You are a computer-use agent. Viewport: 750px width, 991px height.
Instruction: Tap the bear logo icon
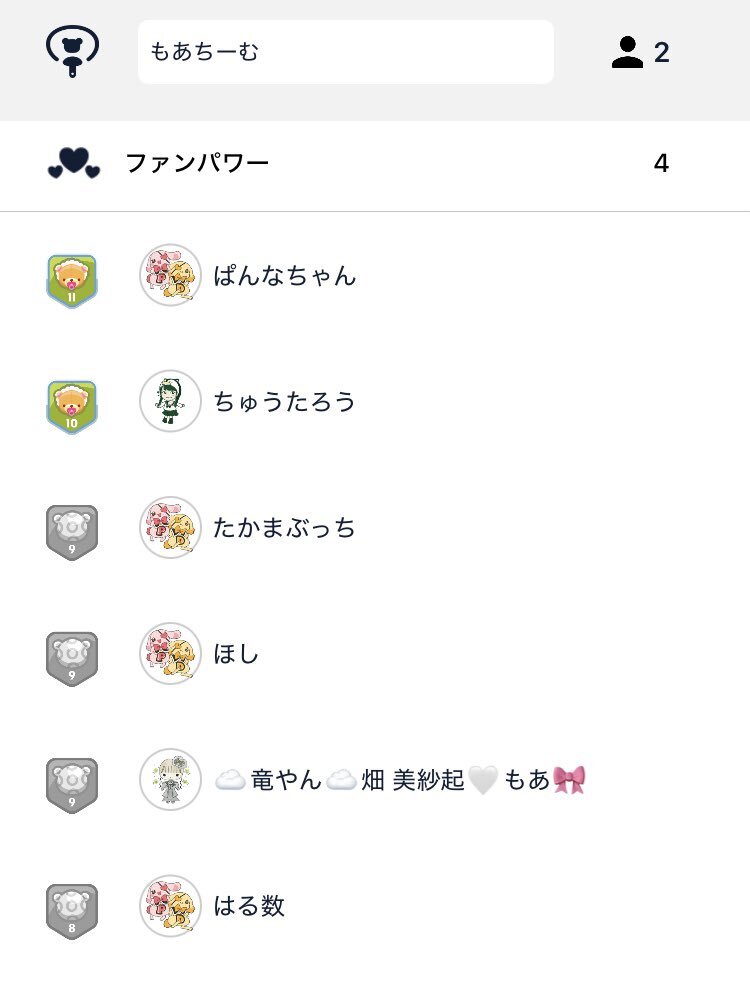(72, 51)
